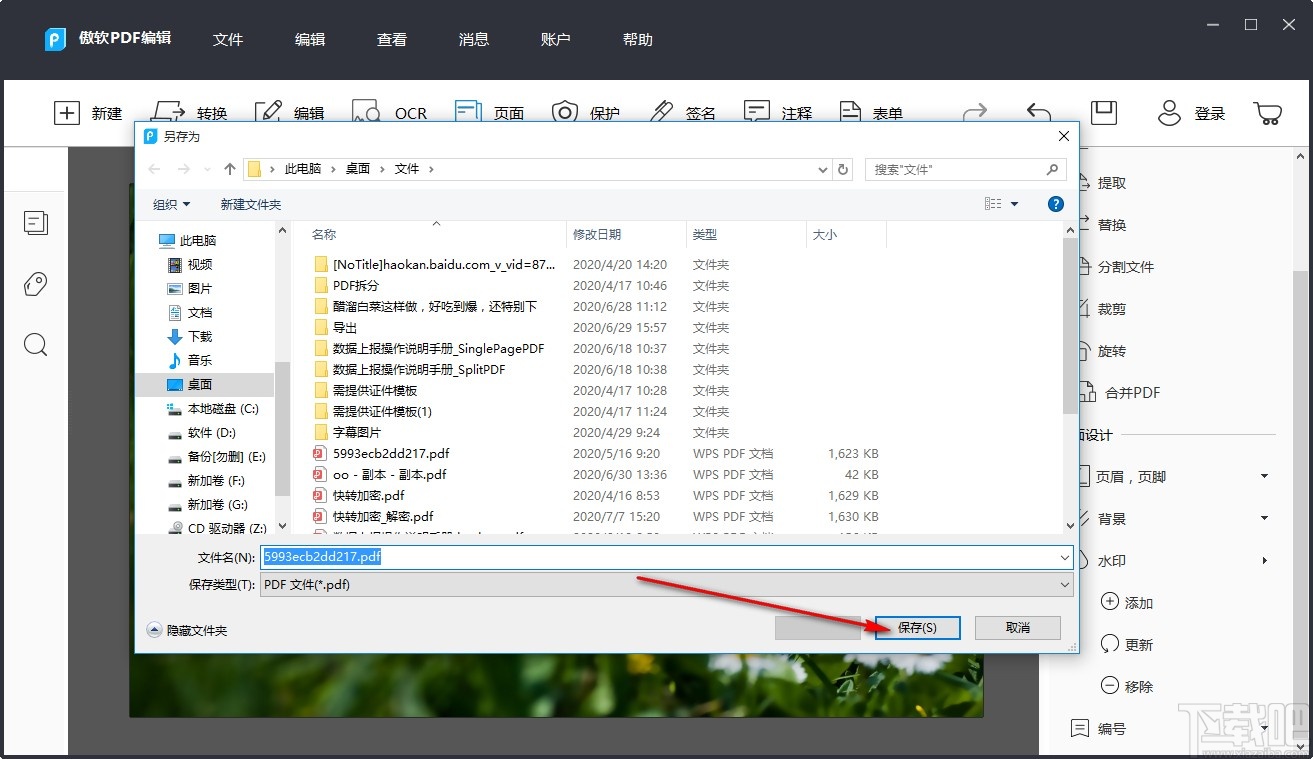Open the 帮助 menu
The width and height of the screenshot is (1313, 759).
[638, 40]
